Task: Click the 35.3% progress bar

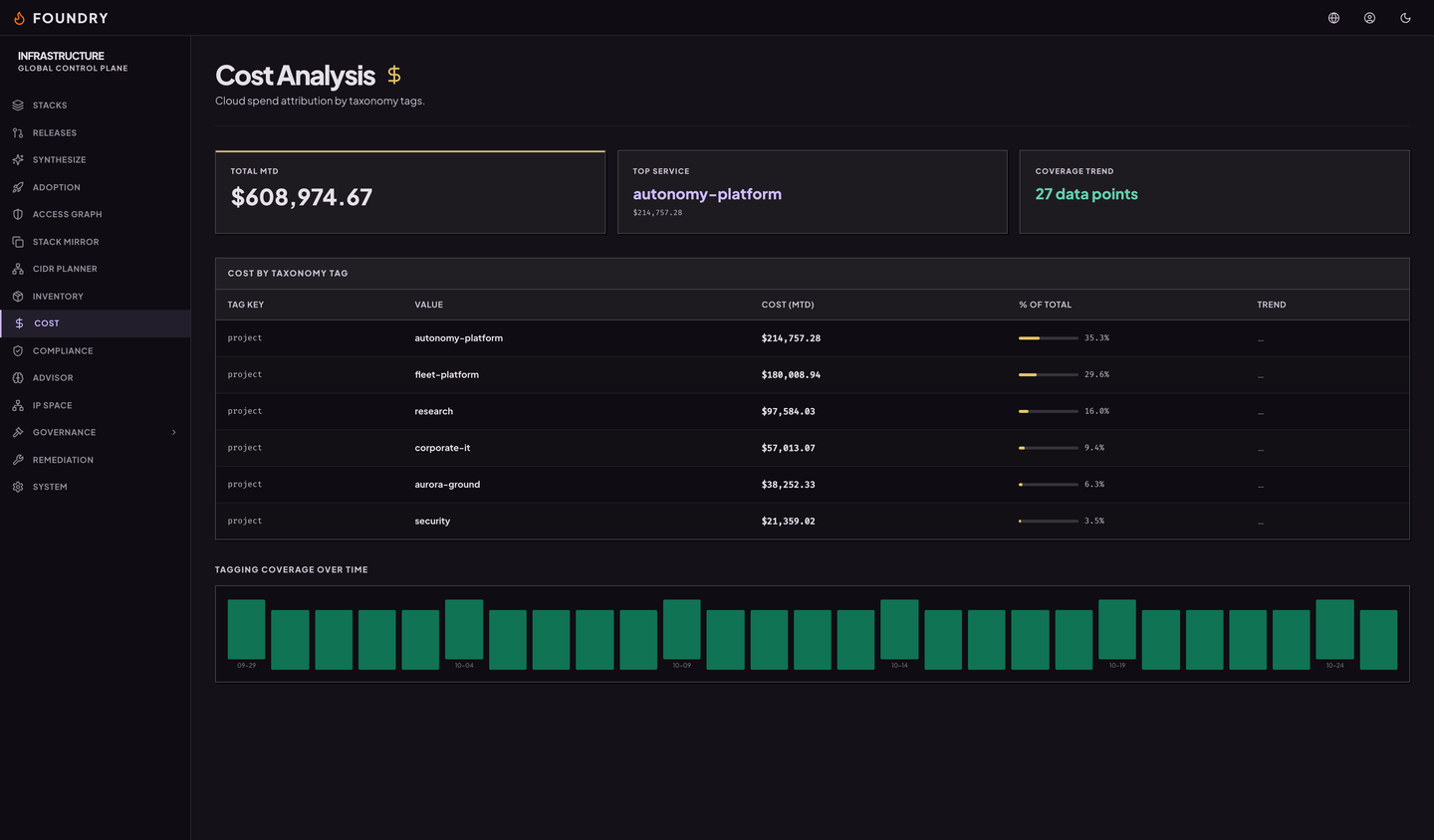Action: pyautogui.click(x=1049, y=338)
